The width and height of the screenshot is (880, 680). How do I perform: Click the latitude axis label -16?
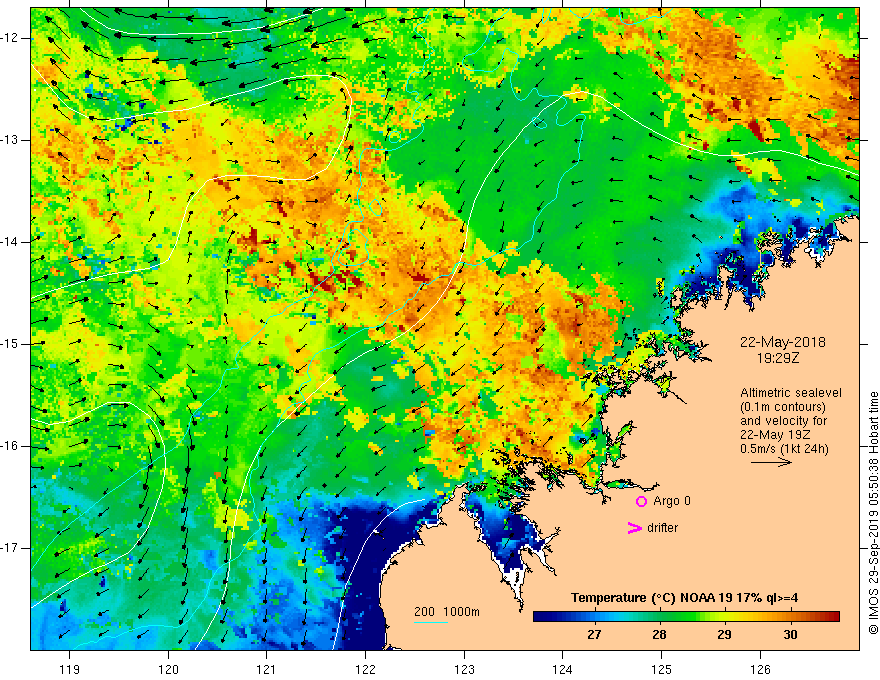click(x=11, y=446)
